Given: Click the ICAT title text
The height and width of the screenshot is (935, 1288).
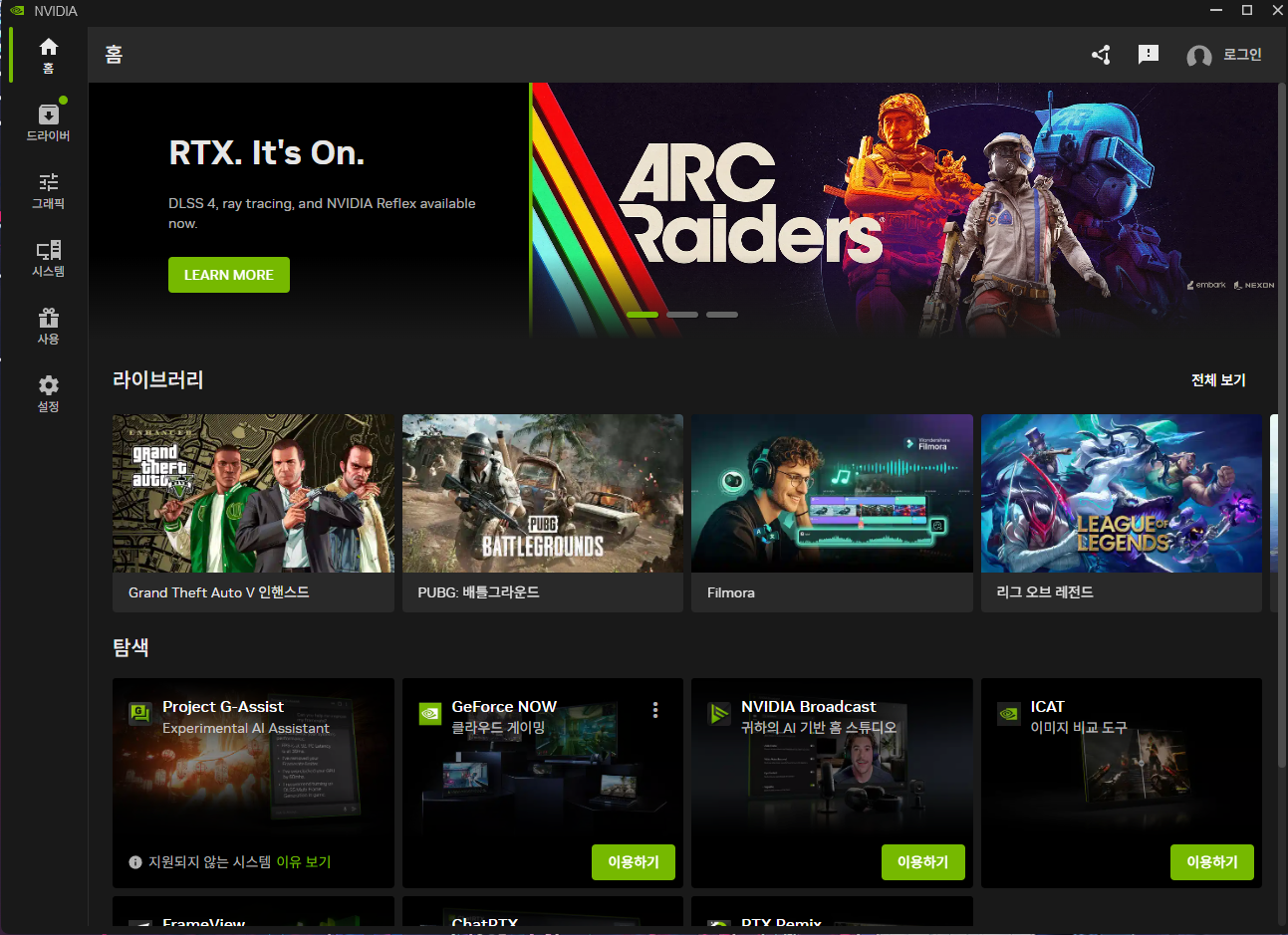Looking at the screenshot, I should point(1048,707).
